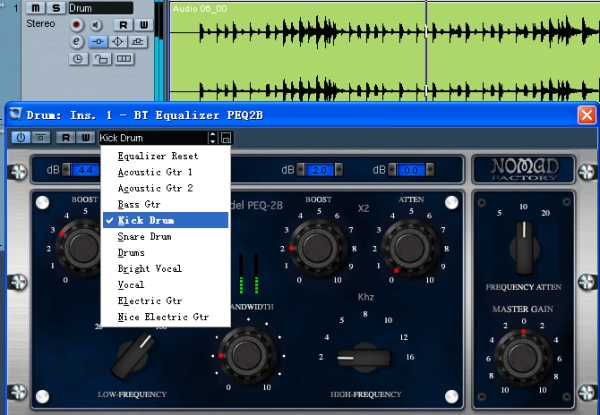
Task: Click the HIGH-FREQUENCY Khz selector switch
Action: (364, 357)
